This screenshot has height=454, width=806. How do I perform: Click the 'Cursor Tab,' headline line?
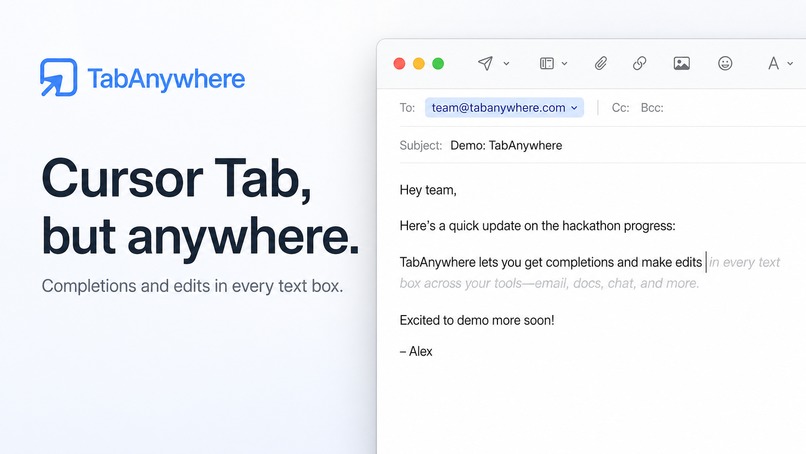coord(177,178)
